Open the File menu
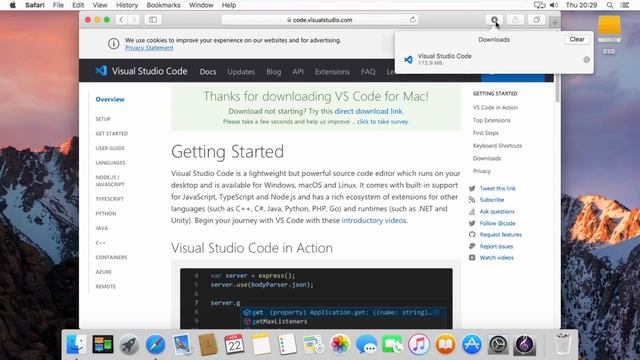This screenshot has height=360, width=640. click(x=58, y=5)
